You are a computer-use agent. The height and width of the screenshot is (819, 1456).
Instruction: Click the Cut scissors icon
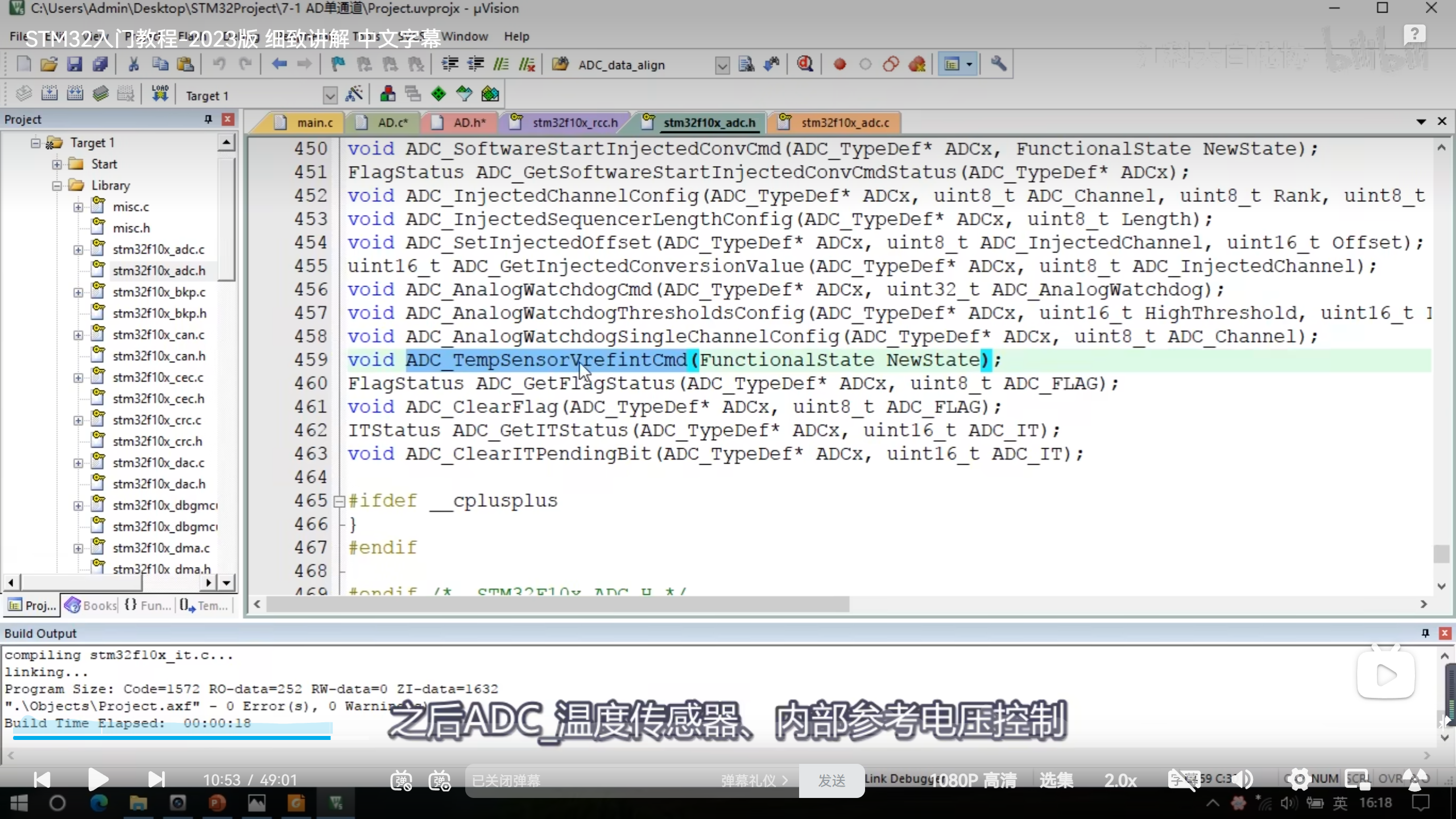click(x=134, y=64)
